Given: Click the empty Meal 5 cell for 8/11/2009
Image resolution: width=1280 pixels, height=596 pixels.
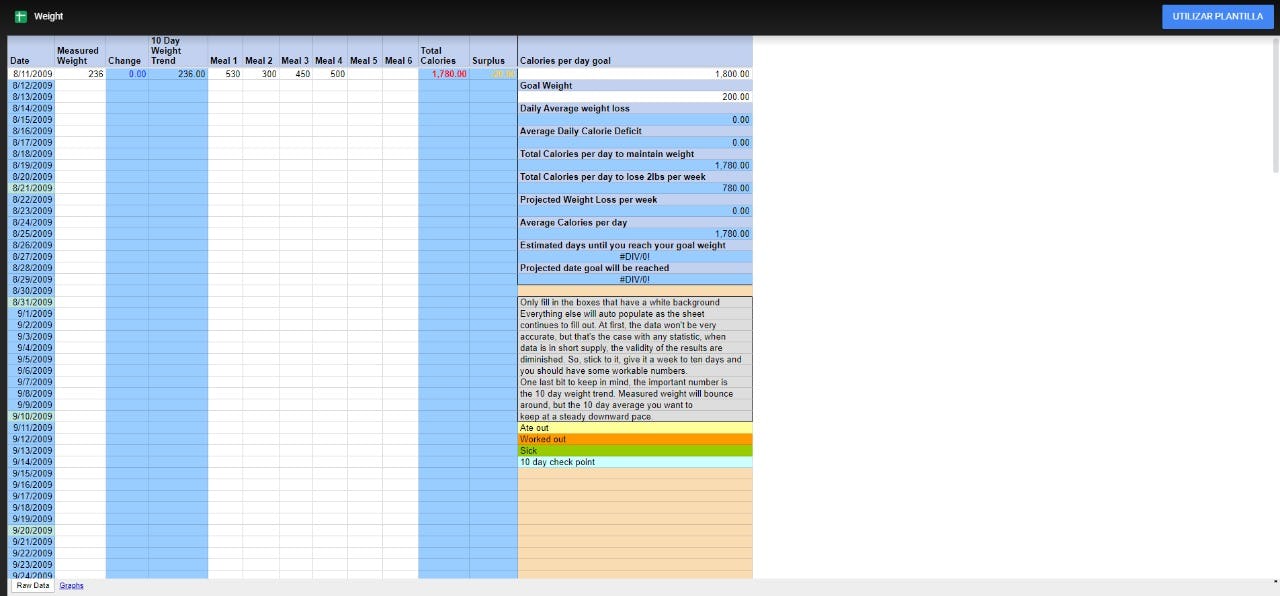Looking at the screenshot, I should pos(364,74).
